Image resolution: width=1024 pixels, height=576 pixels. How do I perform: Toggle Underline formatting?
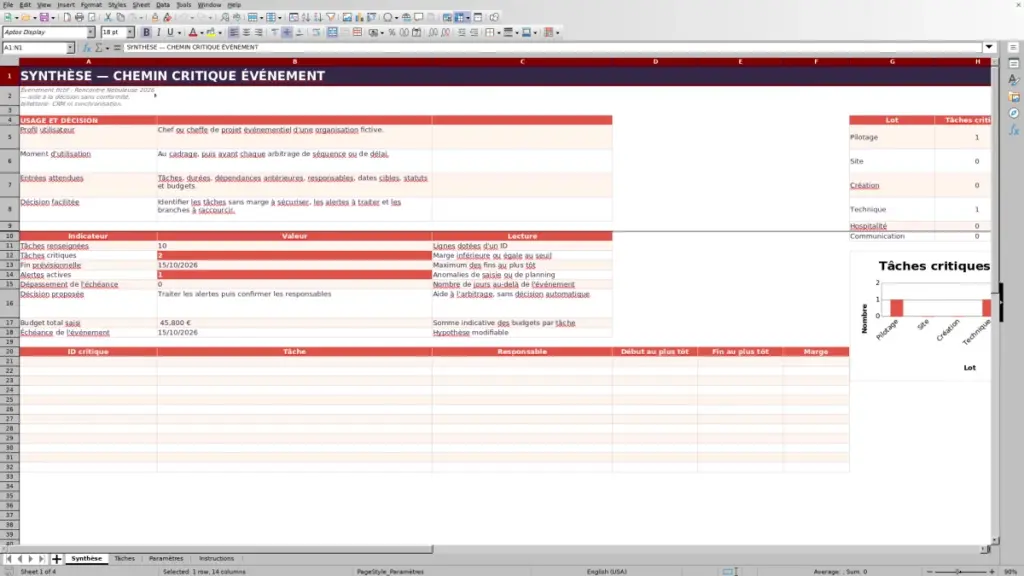pos(170,33)
